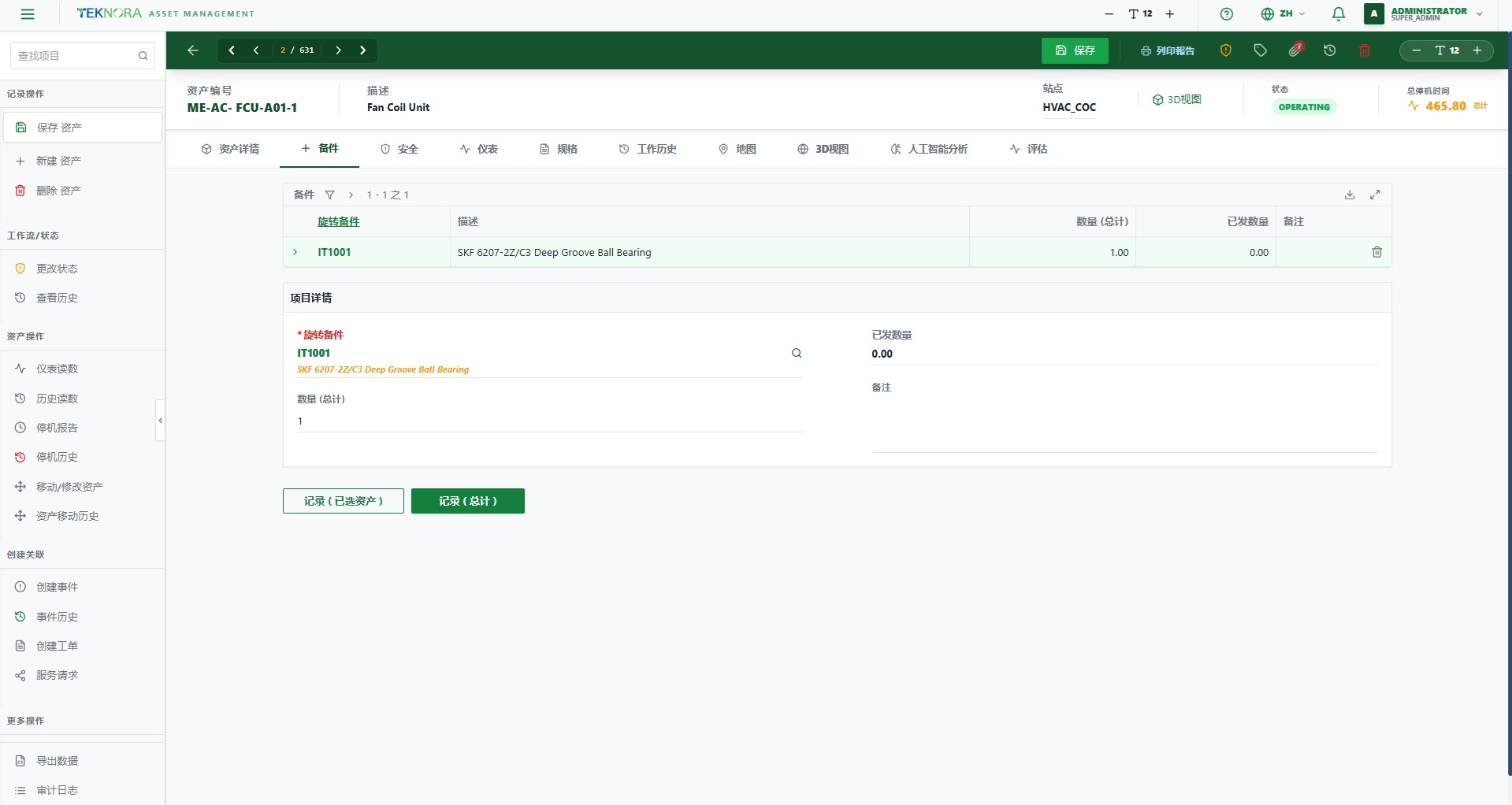This screenshot has height=805, width=1512.
Task: Open attachments paperclip icon
Action: (x=1295, y=50)
